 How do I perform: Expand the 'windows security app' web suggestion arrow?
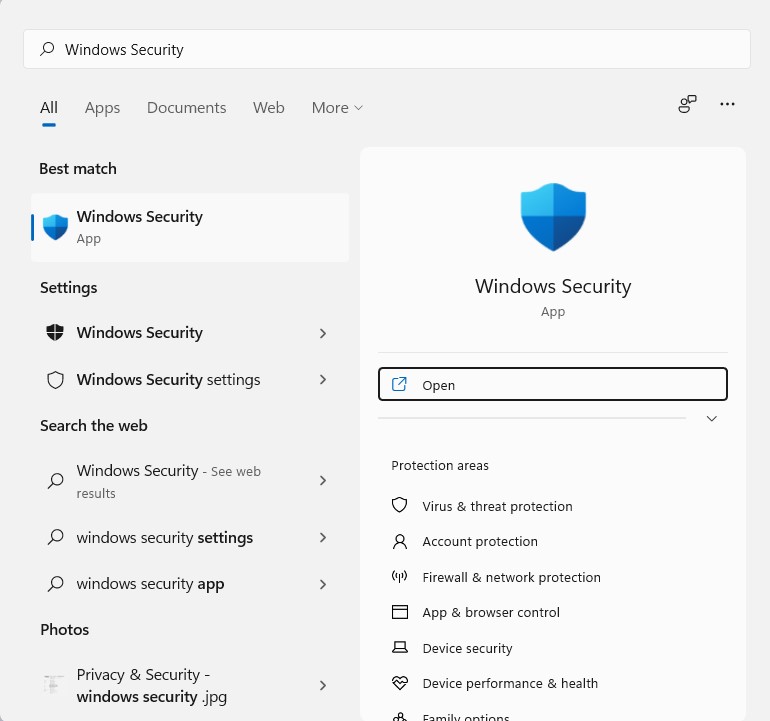(322, 584)
